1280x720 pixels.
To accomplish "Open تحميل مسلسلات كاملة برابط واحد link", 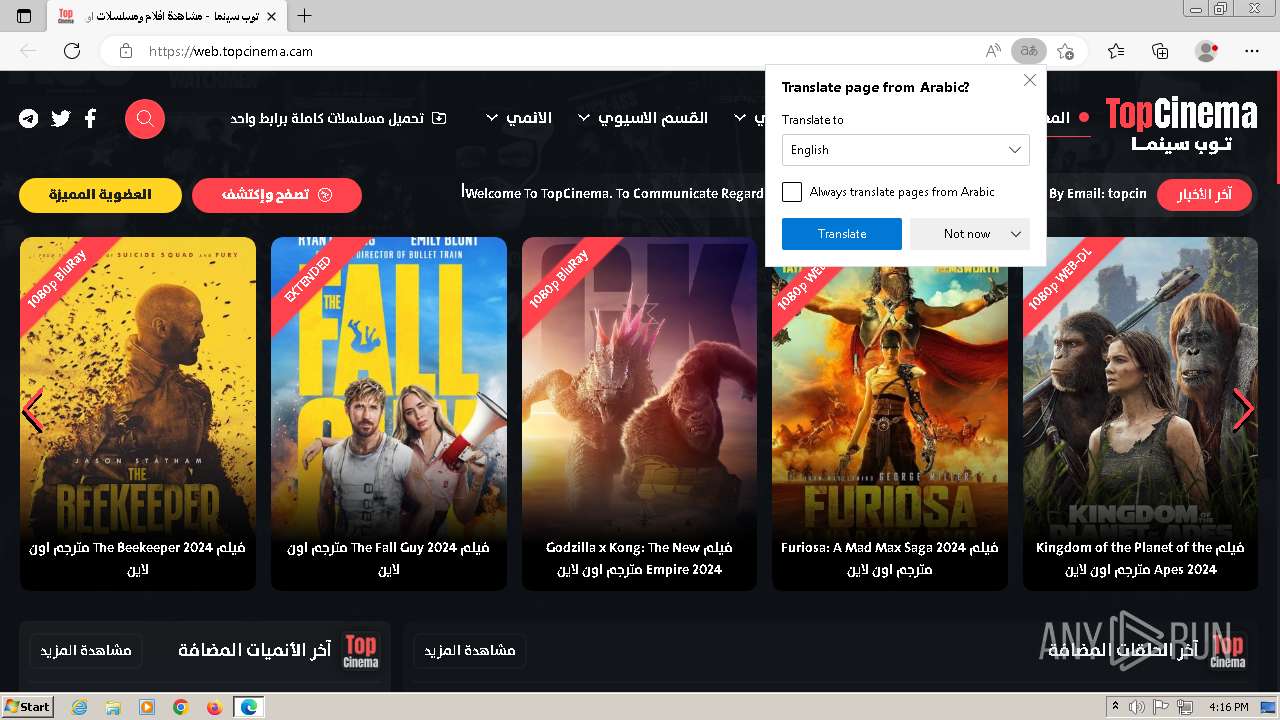I will [x=338, y=118].
